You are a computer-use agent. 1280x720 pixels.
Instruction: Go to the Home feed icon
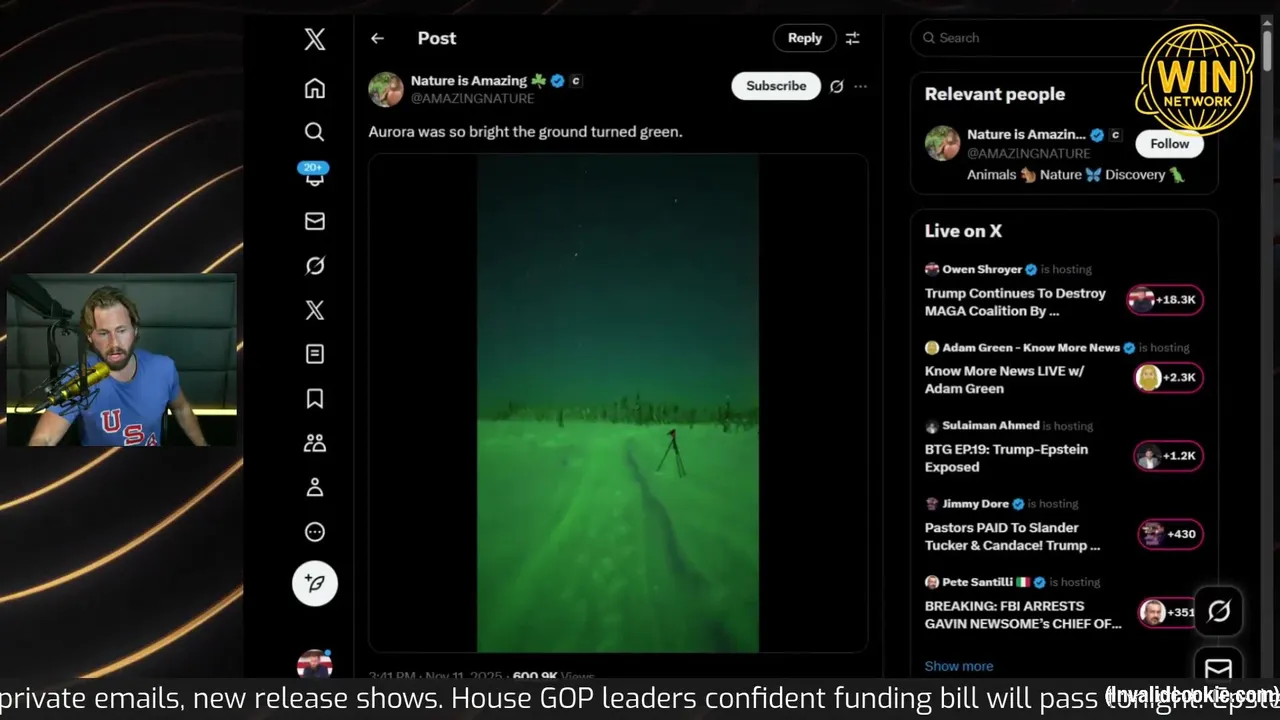pos(315,88)
